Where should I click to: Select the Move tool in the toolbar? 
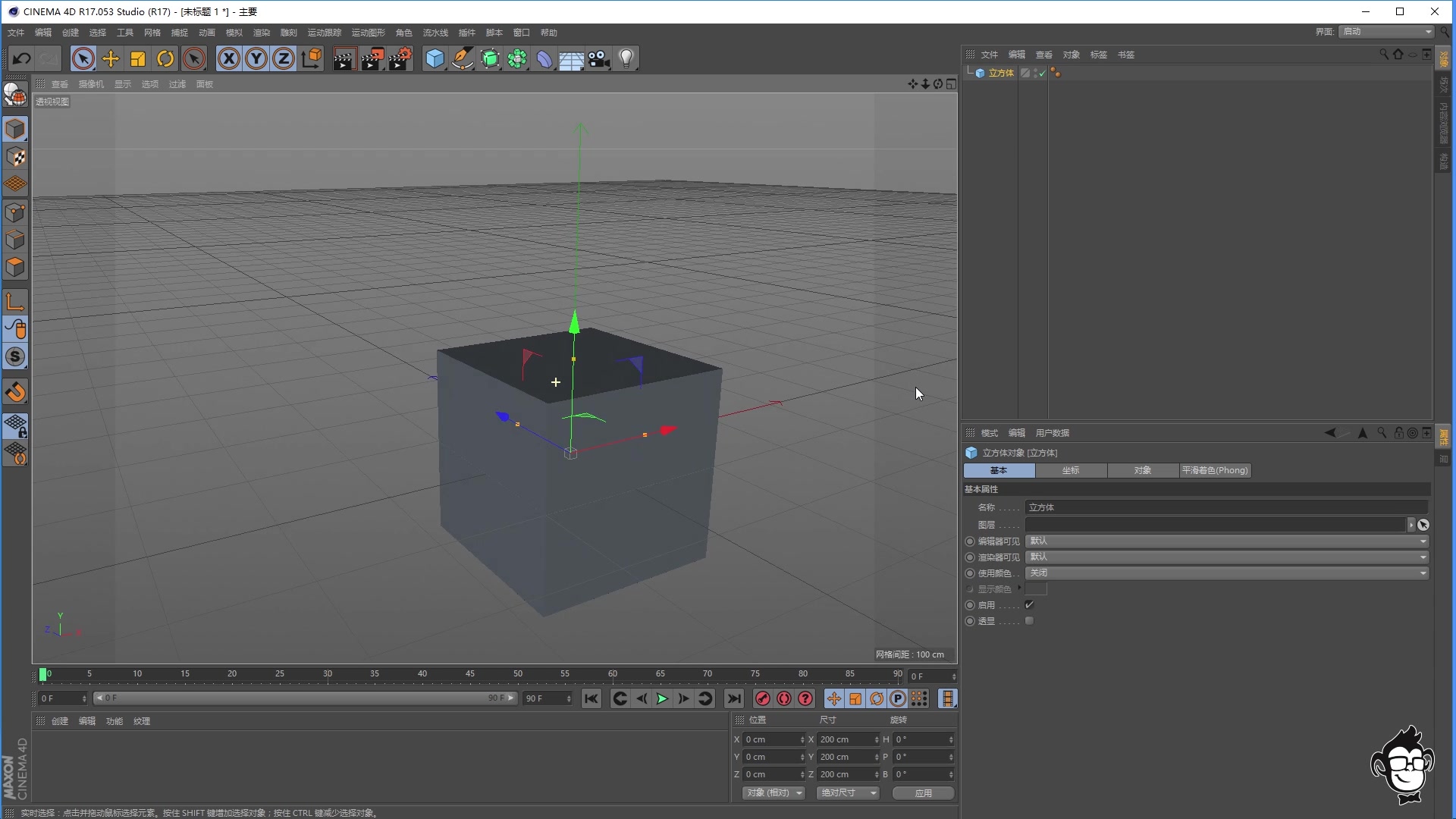click(x=110, y=58)
